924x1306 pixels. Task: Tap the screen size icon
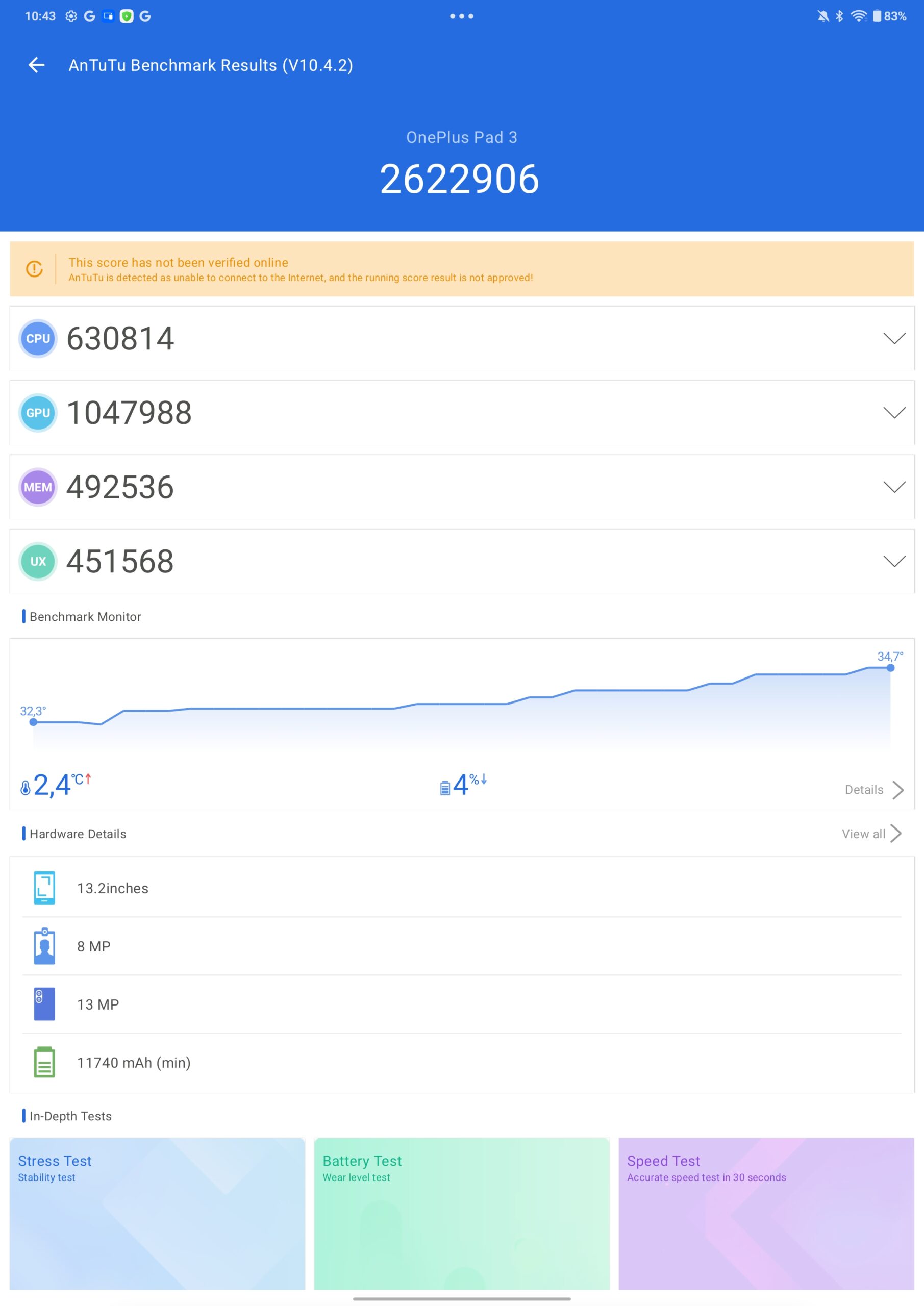click(x=44, y=888)
